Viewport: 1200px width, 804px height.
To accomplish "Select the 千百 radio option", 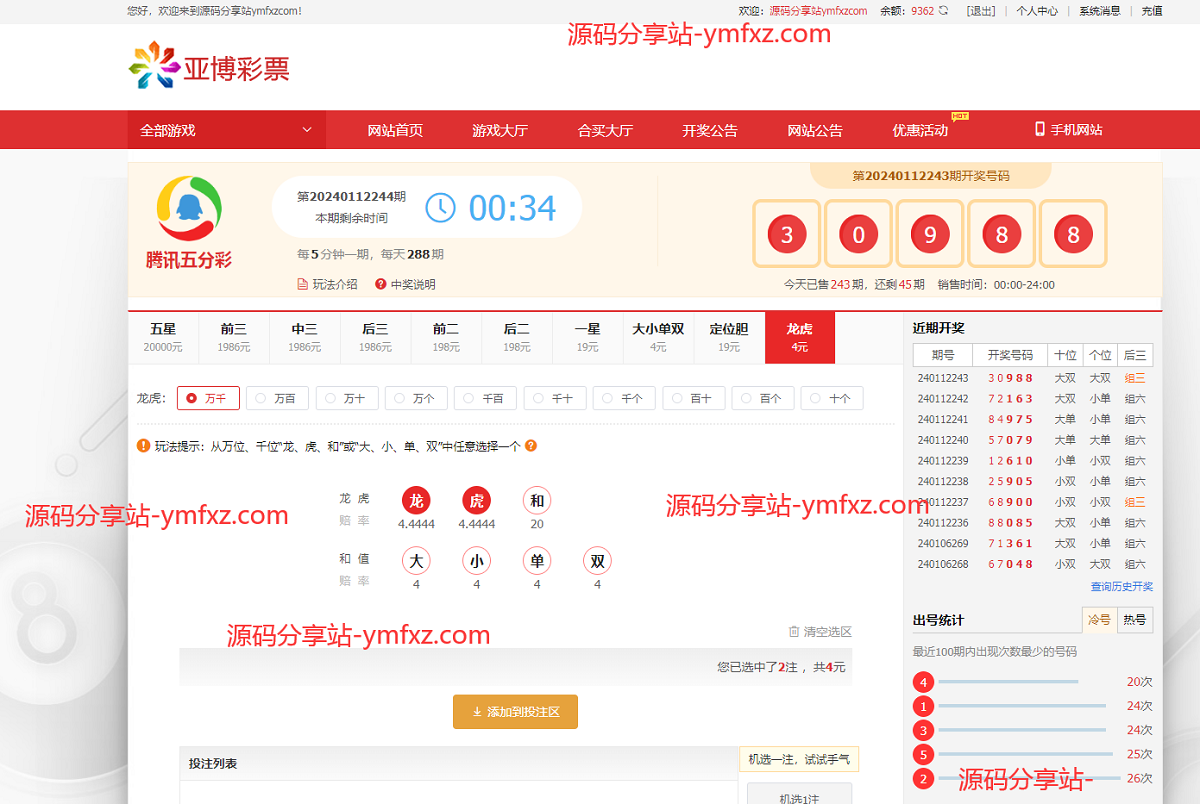I will coord(485,398).
